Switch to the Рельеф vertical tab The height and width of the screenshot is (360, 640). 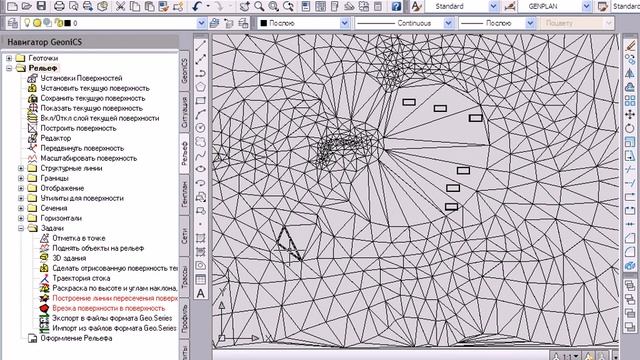tap(184, 153)
